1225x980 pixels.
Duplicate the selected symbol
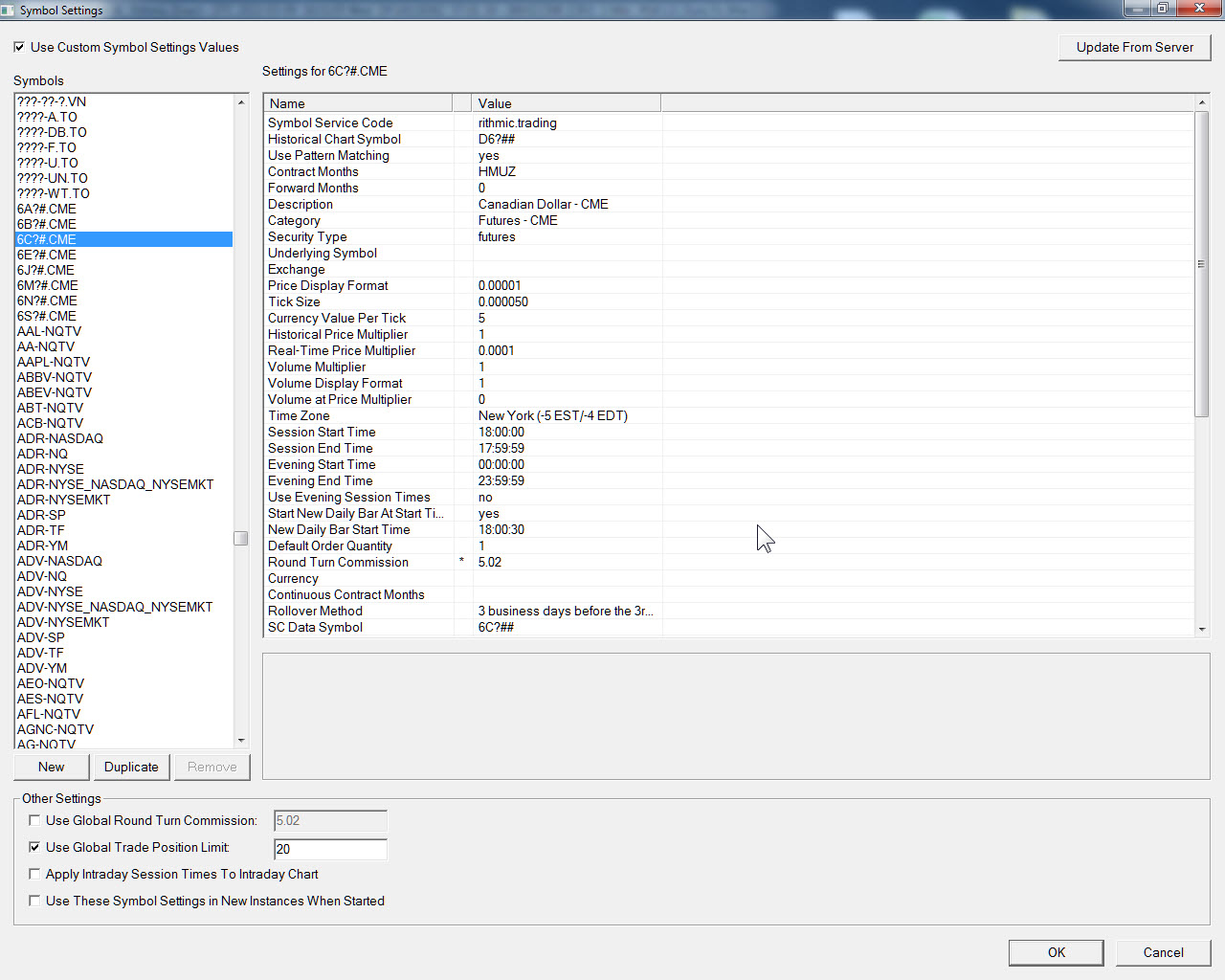tap(131, 767)
